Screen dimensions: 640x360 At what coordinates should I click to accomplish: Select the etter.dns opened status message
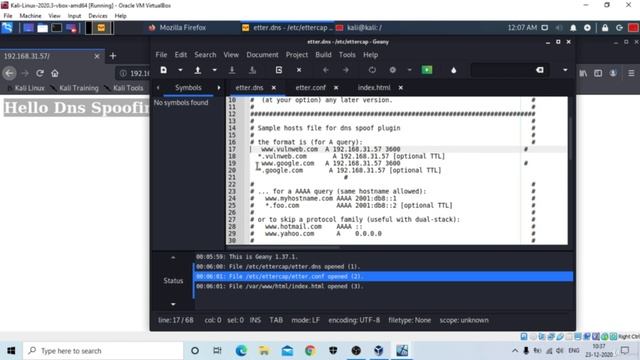[383, 267]
